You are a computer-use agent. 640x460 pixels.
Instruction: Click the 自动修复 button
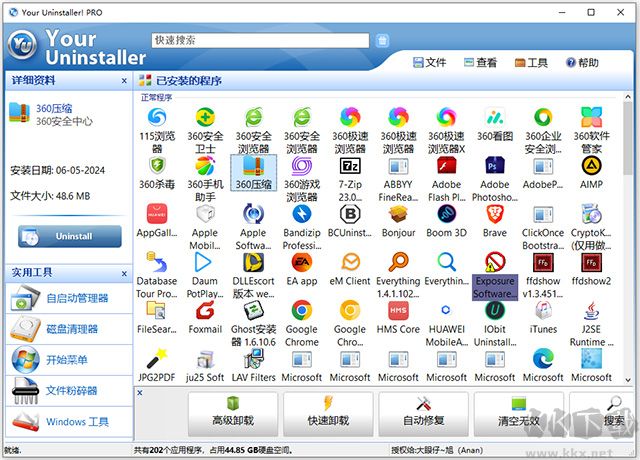tap(423, 414)
